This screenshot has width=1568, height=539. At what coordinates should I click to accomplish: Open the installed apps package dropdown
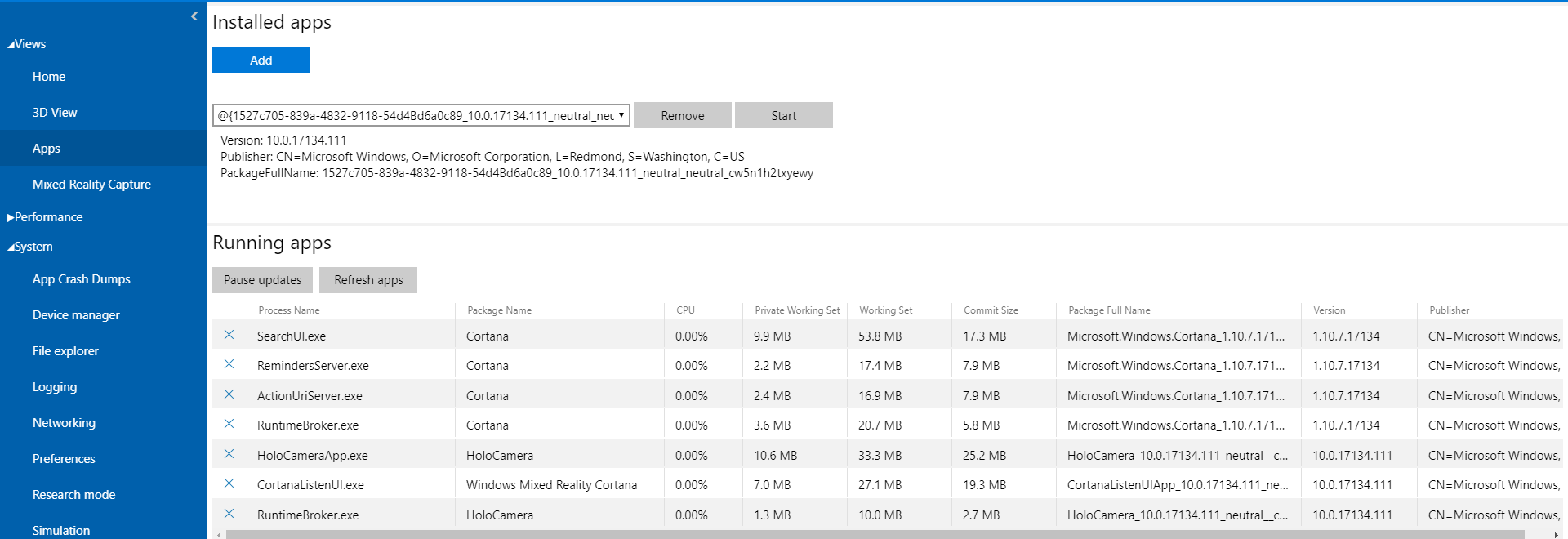click(x=421, y=115)
